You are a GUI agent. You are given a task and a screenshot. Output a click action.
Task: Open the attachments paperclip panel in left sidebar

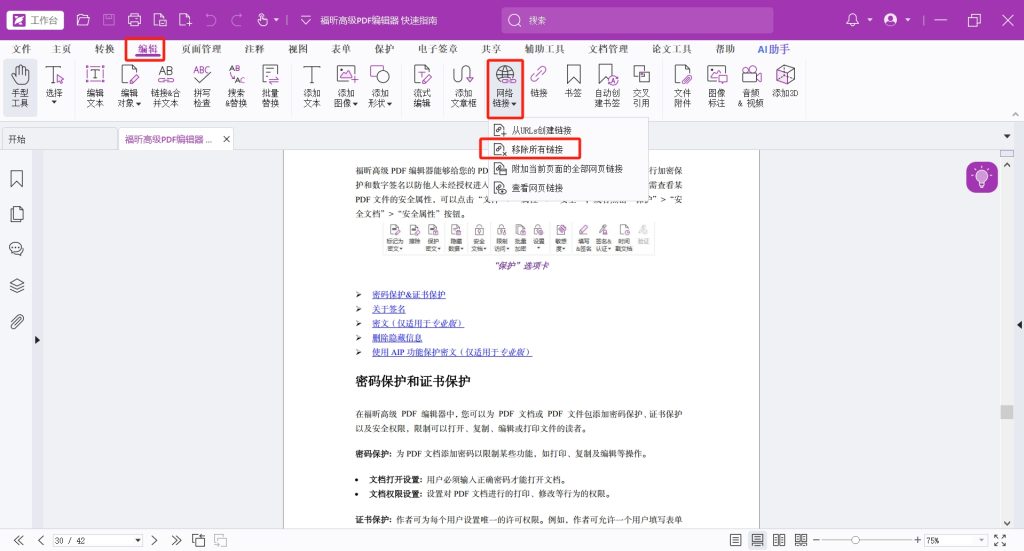click(x=17, y=321)
